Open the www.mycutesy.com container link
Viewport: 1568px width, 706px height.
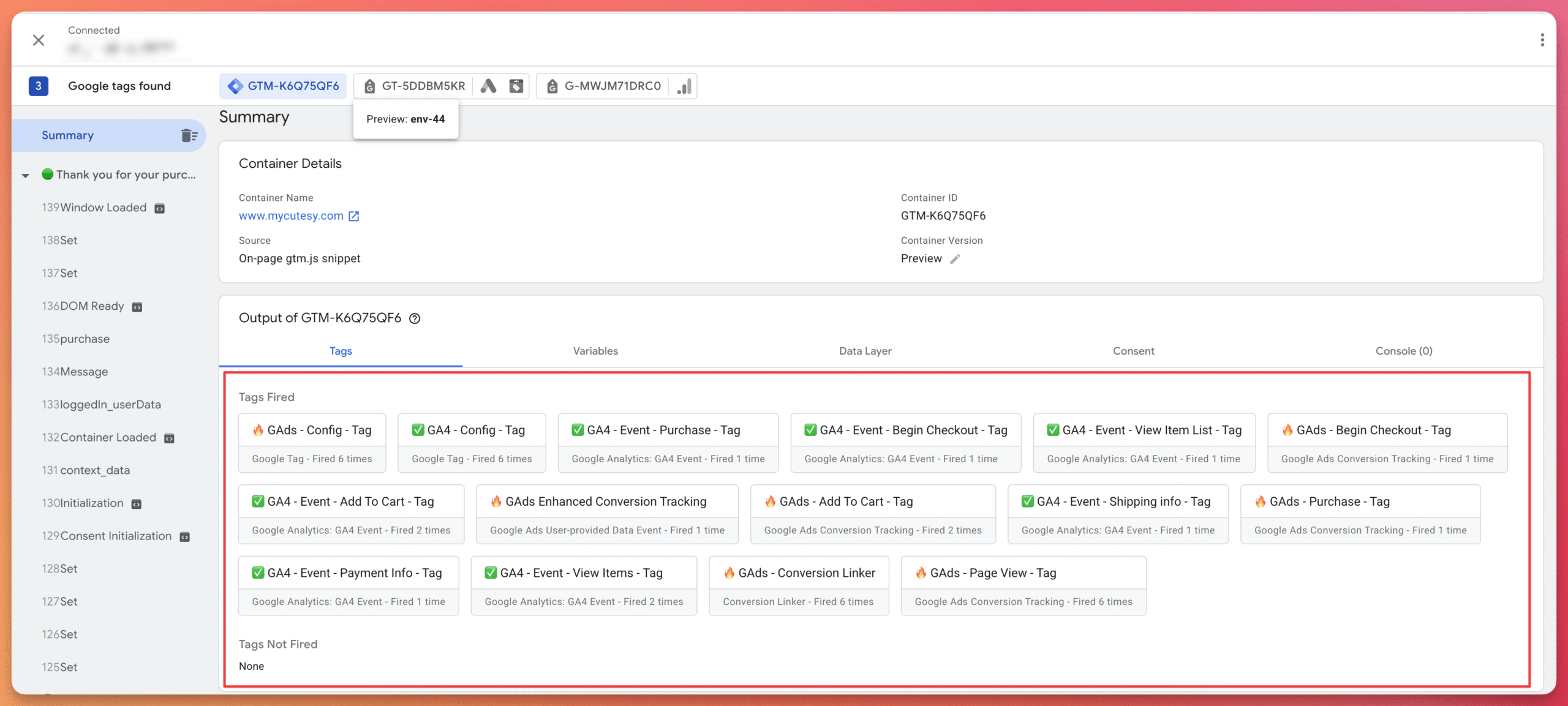(291, 216)
